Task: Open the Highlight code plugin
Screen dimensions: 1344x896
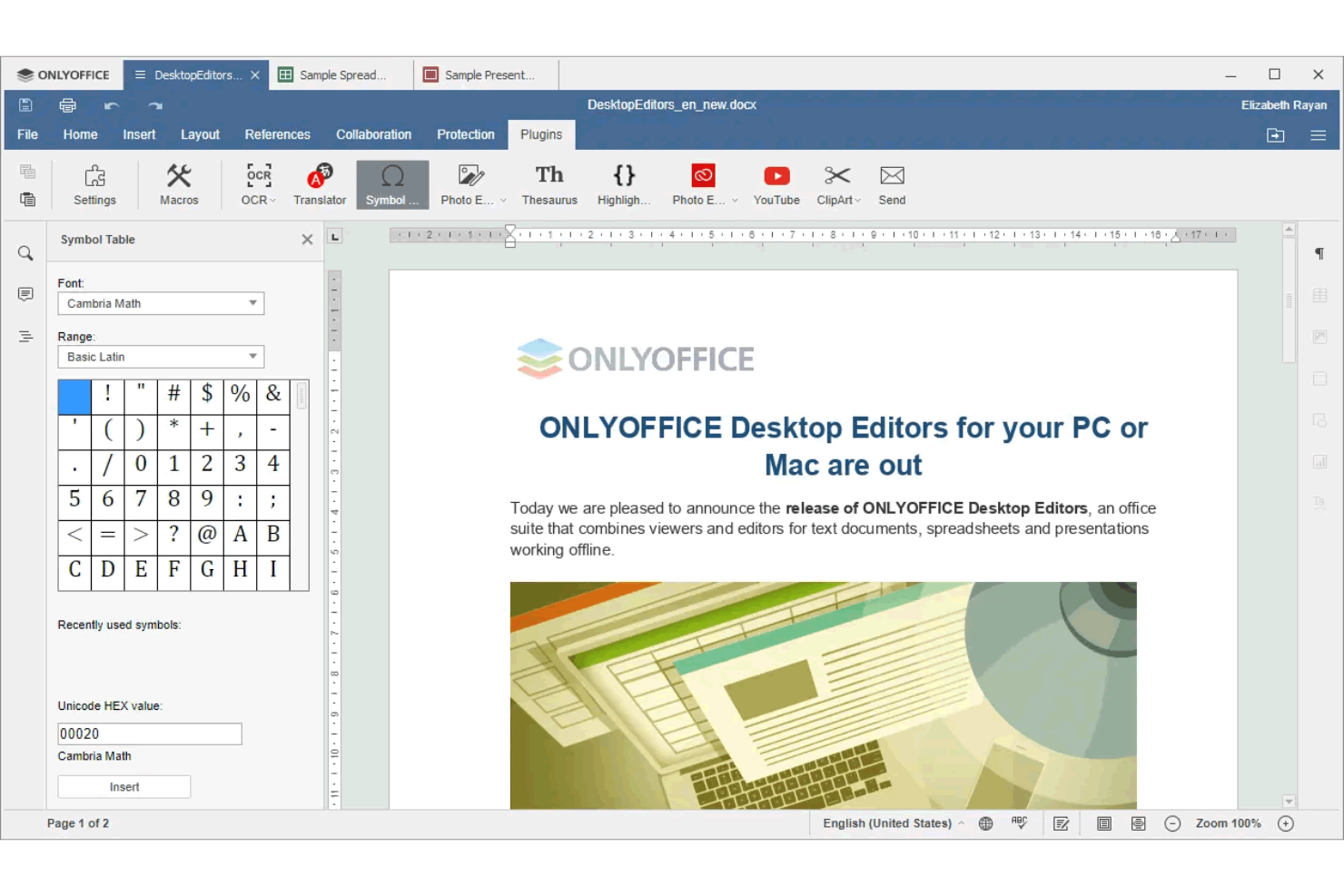Action: click(622, 184)
